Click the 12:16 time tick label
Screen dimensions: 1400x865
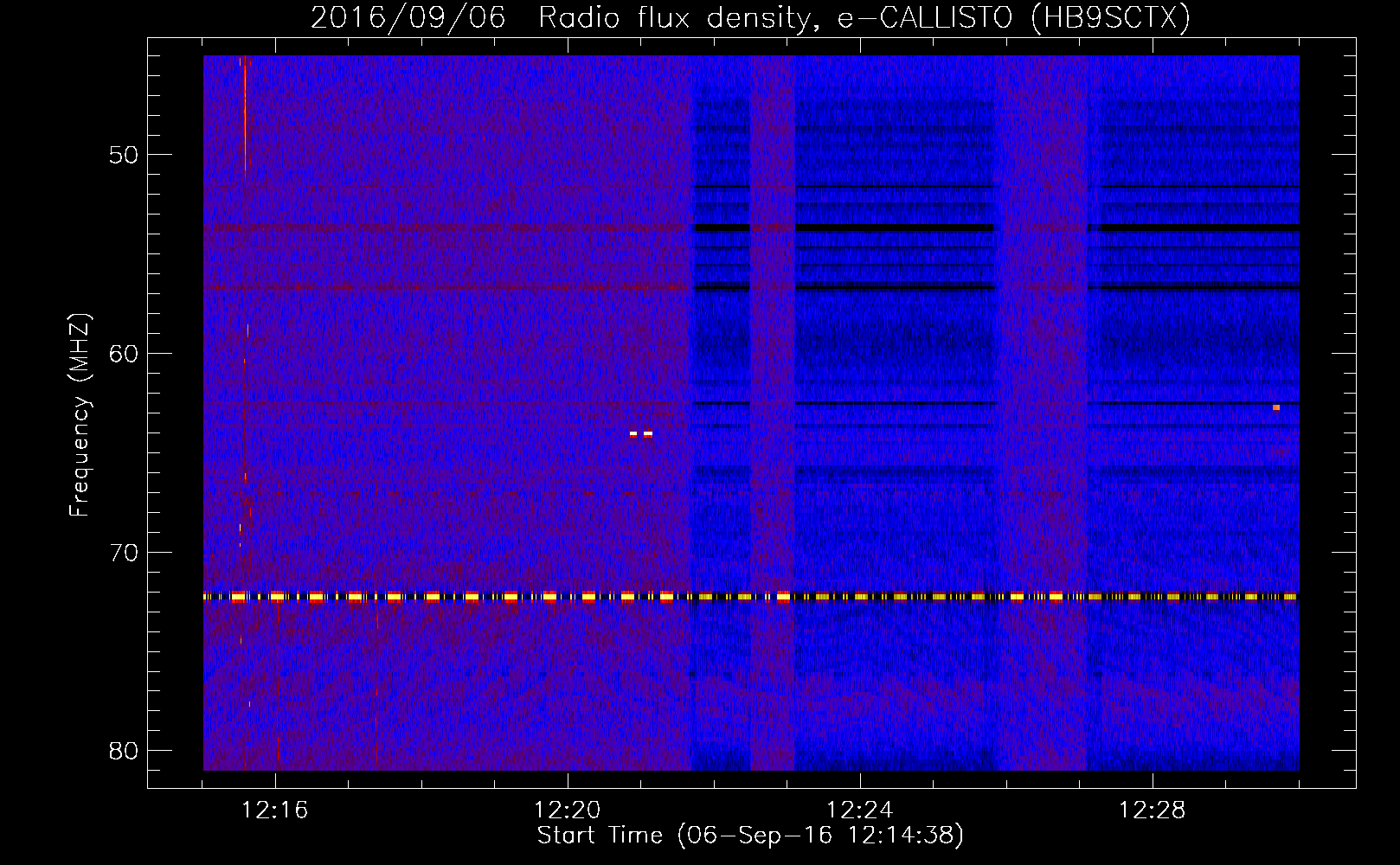[275, 811]
